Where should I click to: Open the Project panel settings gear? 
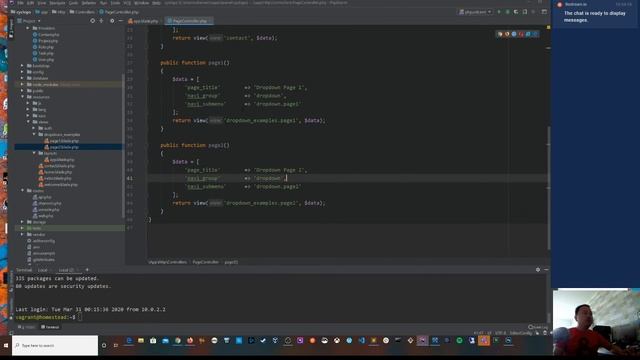point(112,20)
